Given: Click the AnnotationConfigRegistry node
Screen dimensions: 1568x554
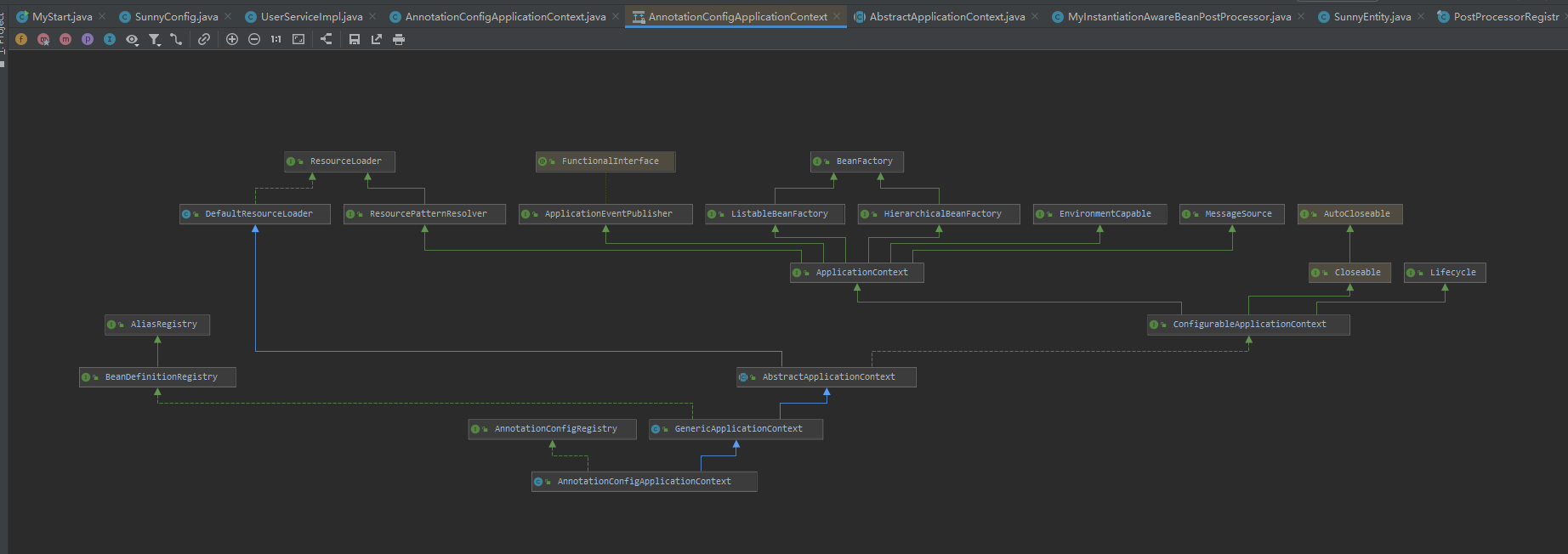Looking at the screenshot, I should pyautogui.click(x=553, y=429).
